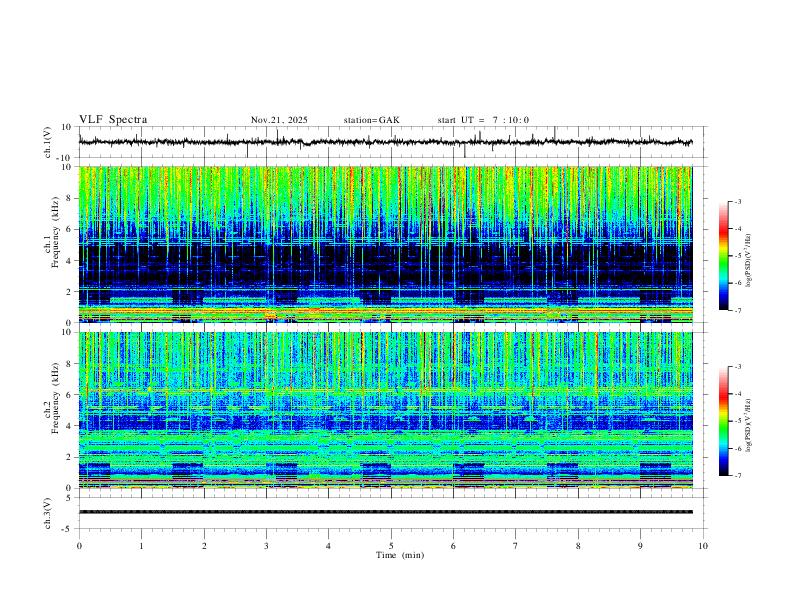
Task: Click the "8" kHz tick on ch.2 axis
Action: coord(70,364)
